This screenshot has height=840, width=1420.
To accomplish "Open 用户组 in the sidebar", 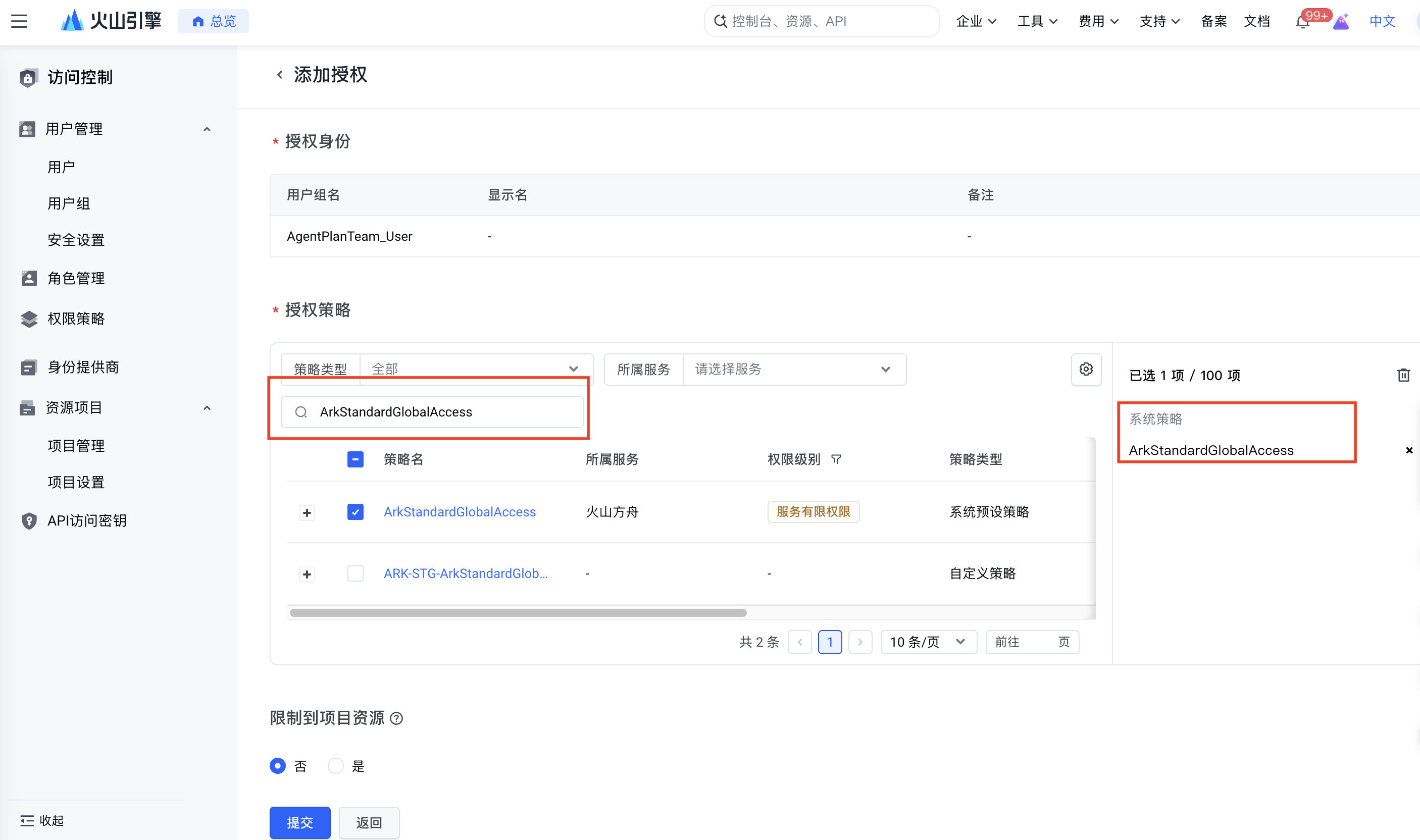I will (x=69, y=204).
